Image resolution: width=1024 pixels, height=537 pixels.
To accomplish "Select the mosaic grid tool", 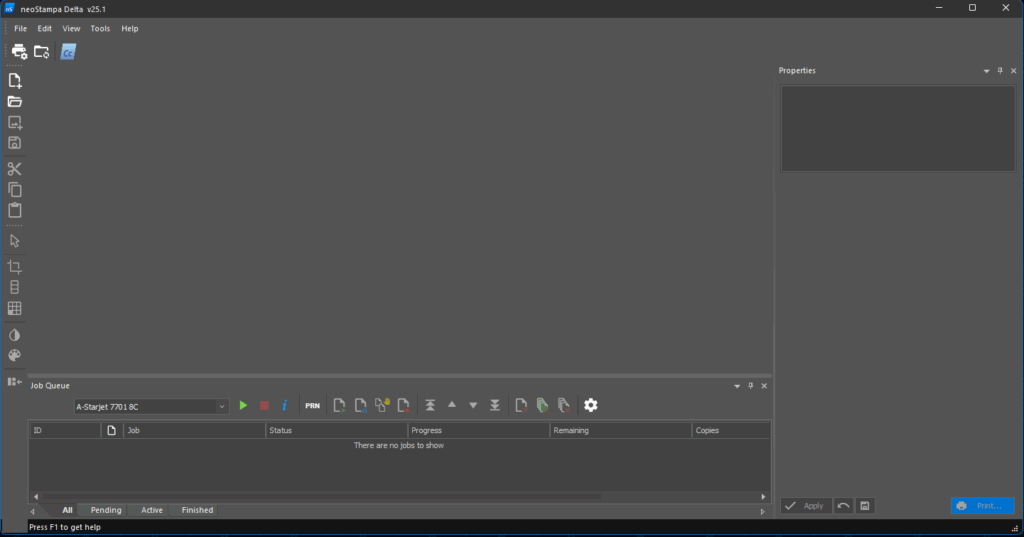I will pyautogui.click(x=15, y=309).
